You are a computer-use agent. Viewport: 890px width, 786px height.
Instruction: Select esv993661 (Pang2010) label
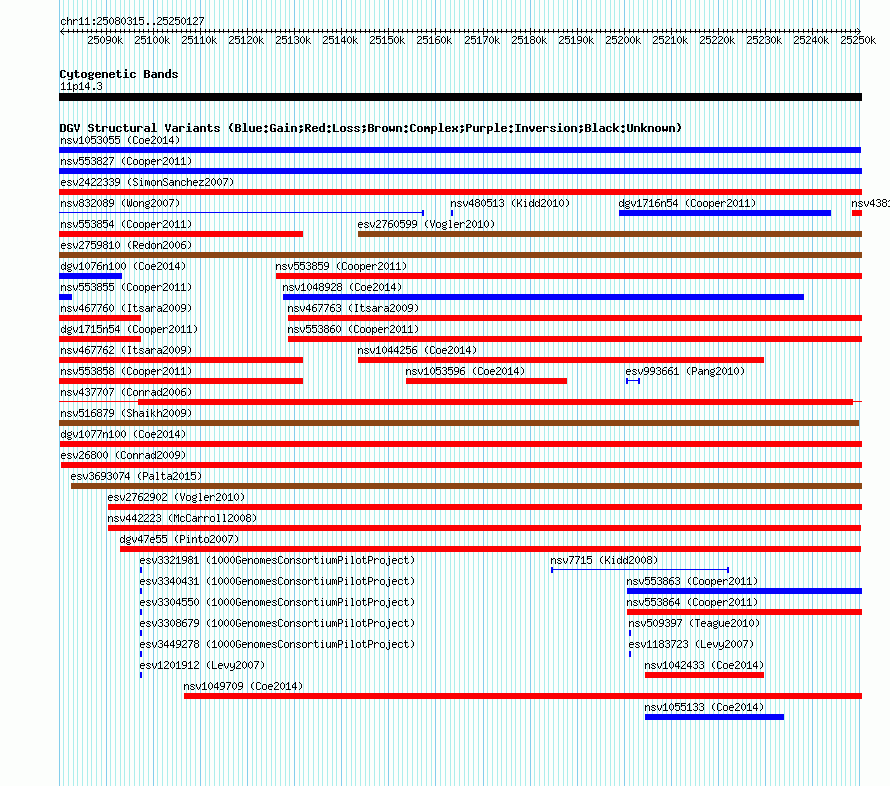click(685, 371)
